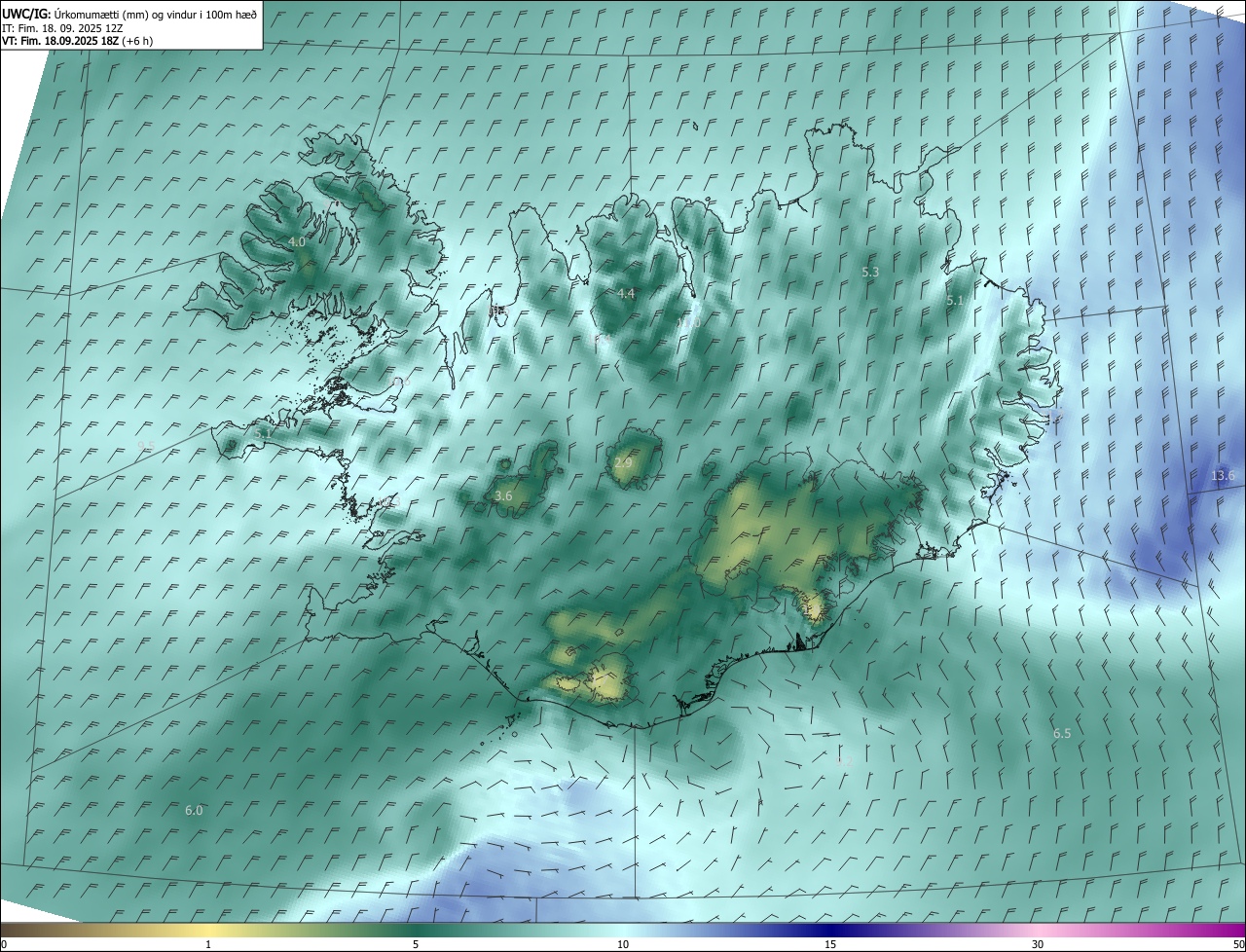This screenshot has height=952, width=1246.
Task: Click the 15 tick label on the color scale
Action: click(830, 944)
